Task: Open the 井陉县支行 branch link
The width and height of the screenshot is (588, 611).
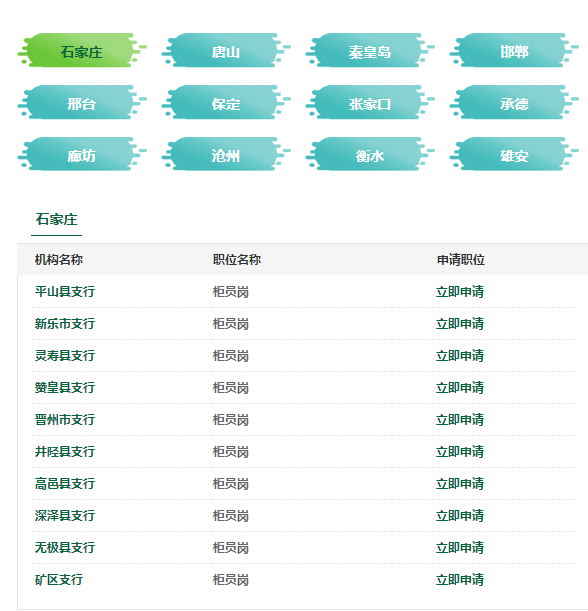Action: [65, 452]
